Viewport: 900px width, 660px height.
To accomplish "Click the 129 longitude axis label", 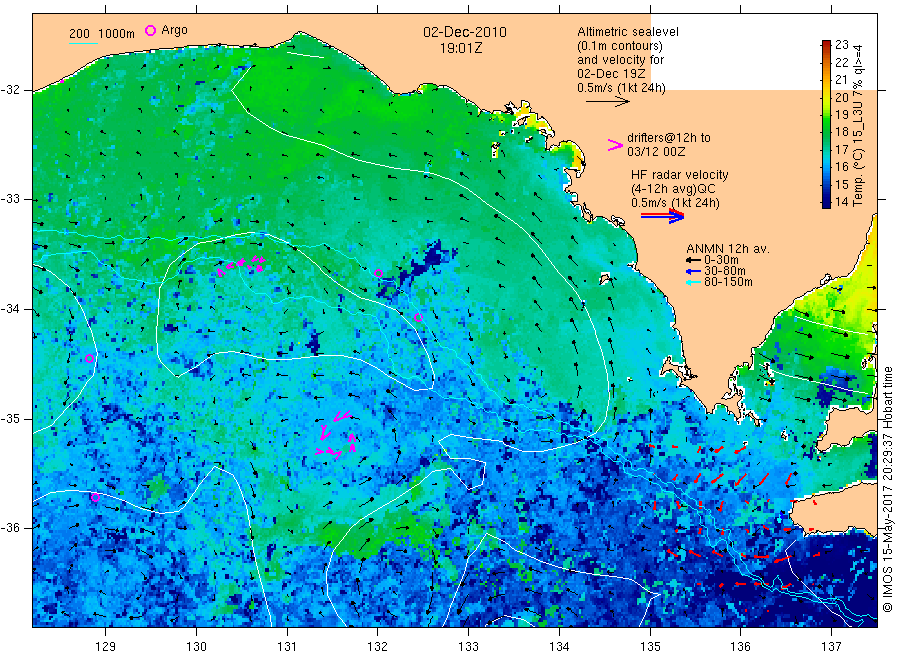I will (x=106, y=647).
